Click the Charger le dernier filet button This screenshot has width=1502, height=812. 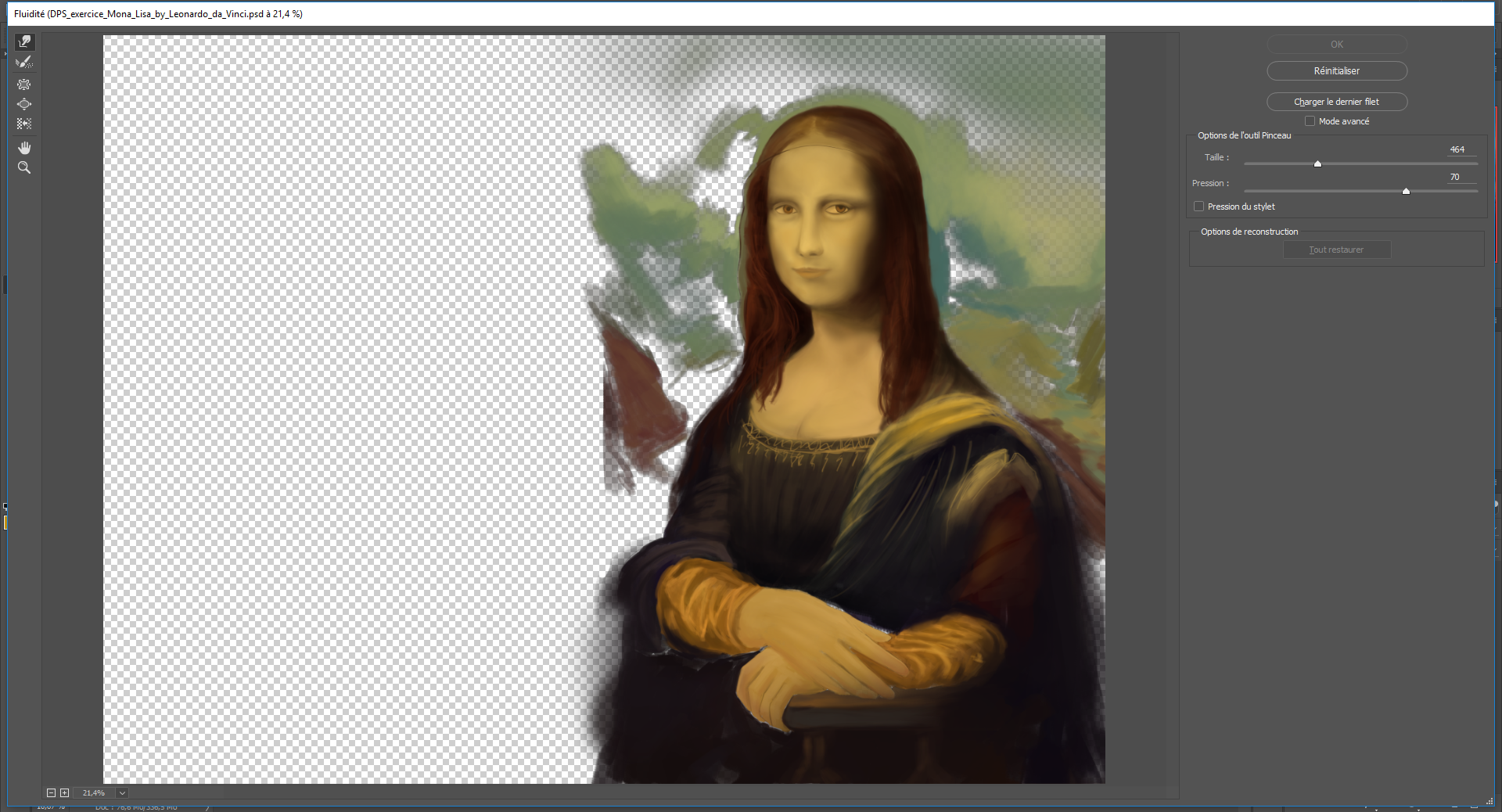click(x=1337, y=102)
